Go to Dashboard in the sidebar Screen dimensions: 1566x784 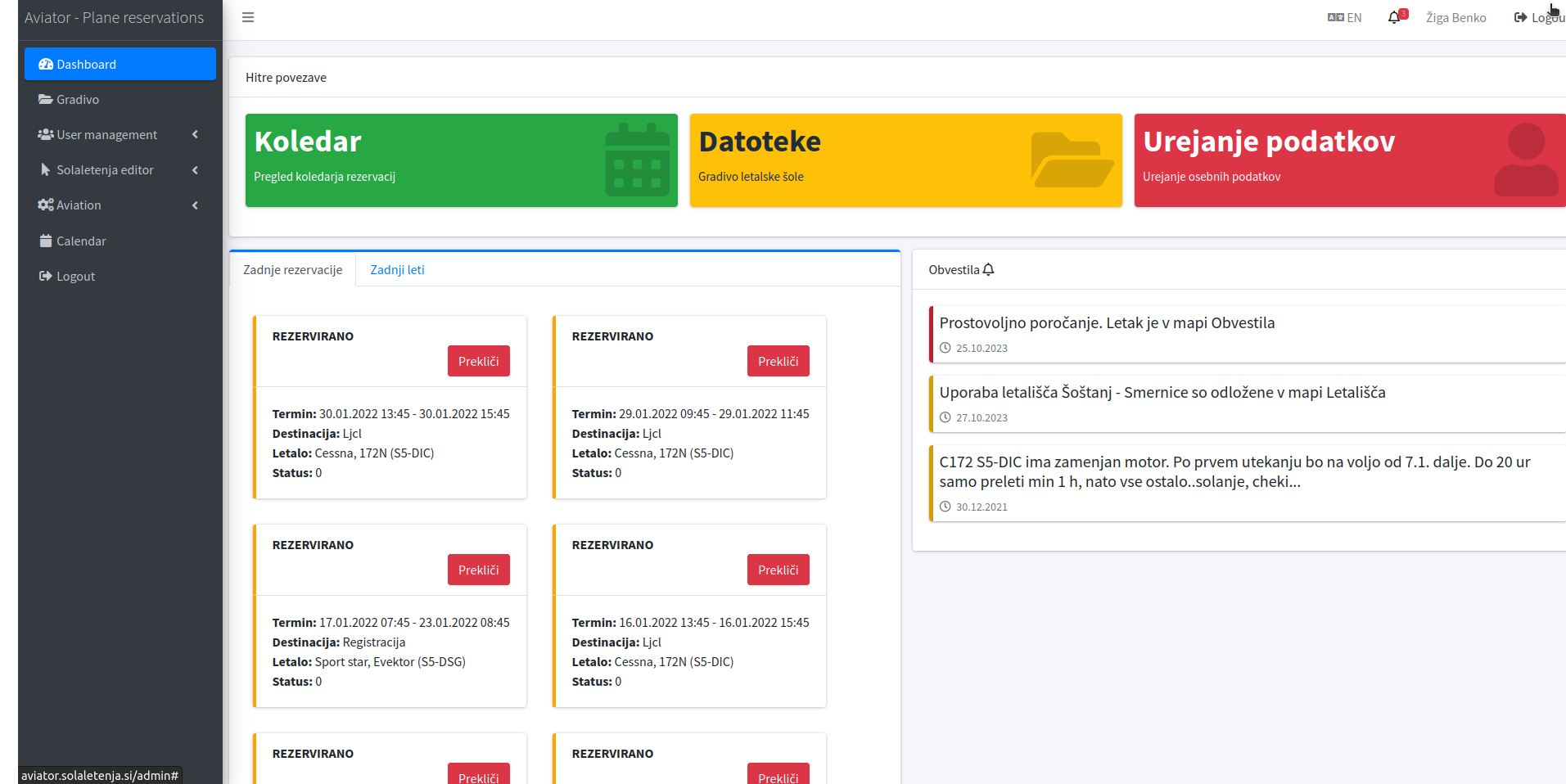click(x=120, y=64)
